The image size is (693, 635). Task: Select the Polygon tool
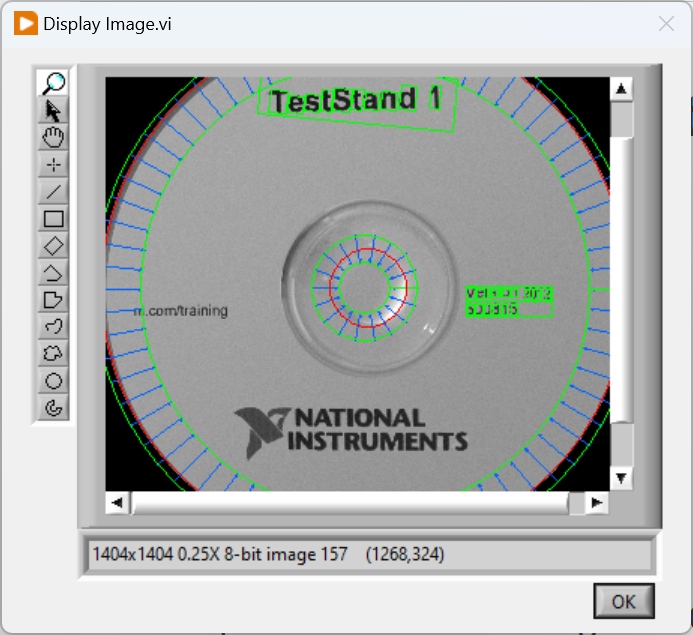point(53,300)
